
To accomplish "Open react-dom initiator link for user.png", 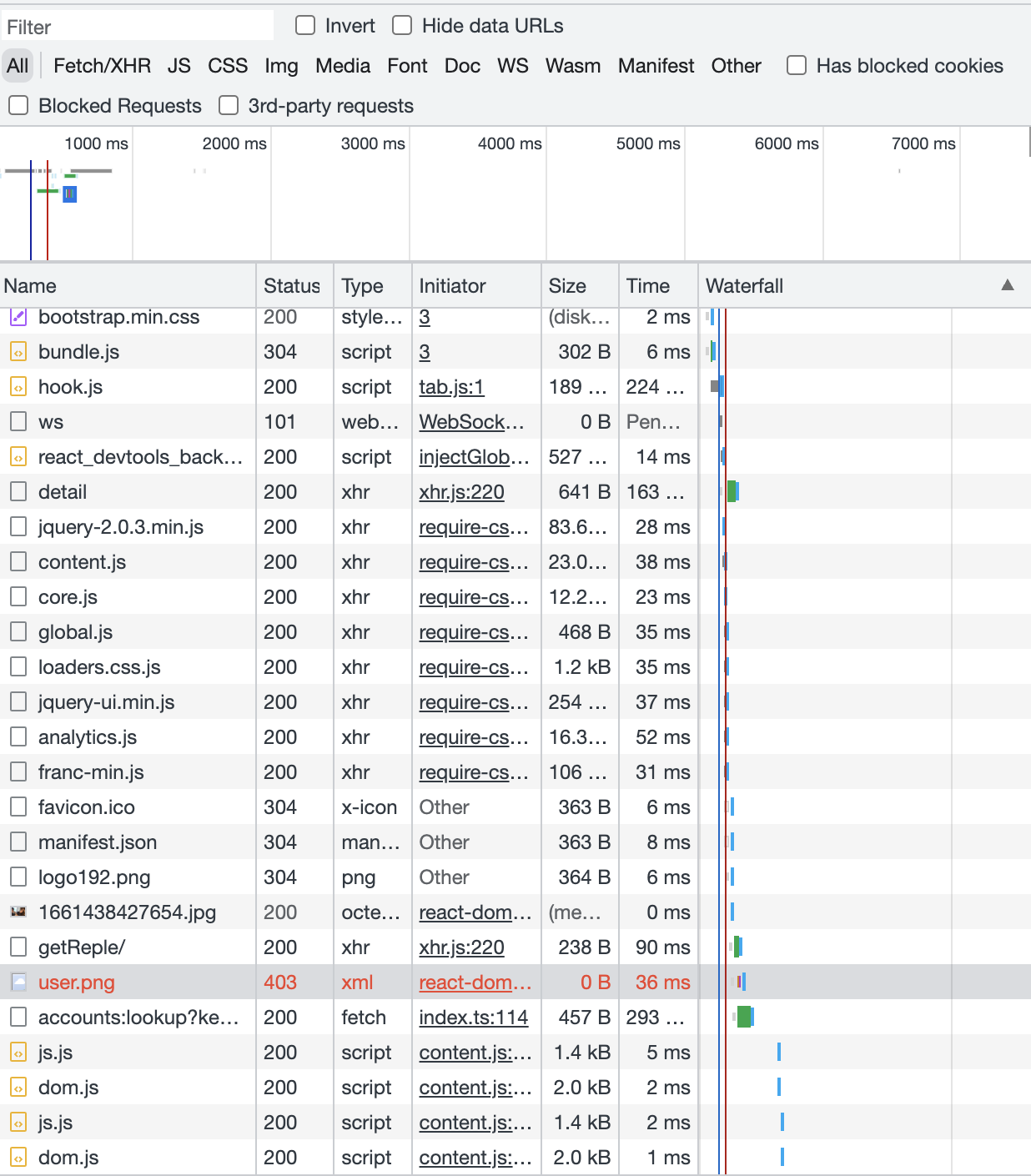I will (x=475, y=983).
